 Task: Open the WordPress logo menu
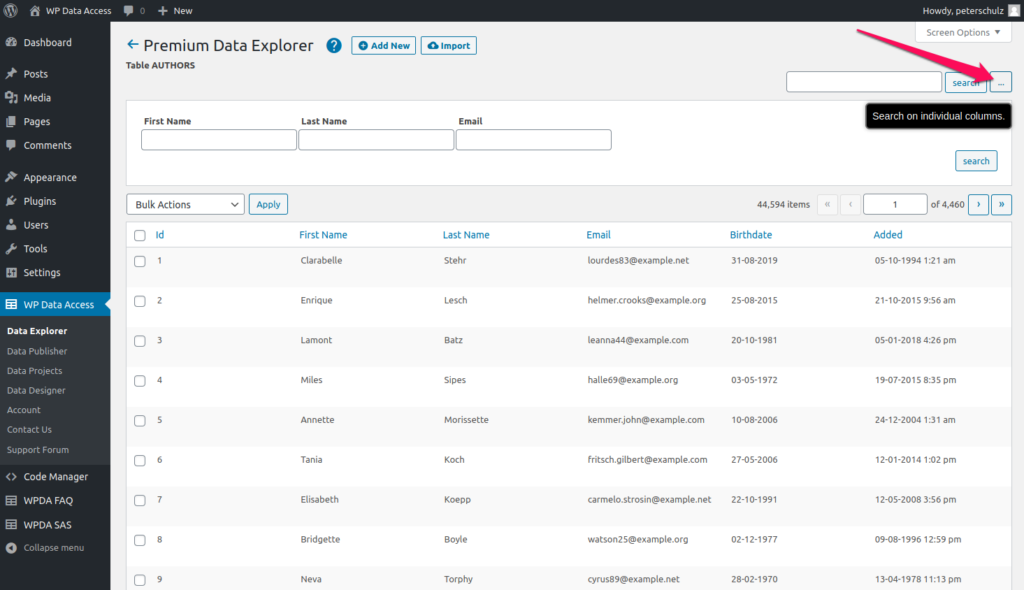click(x=11, y=10)
